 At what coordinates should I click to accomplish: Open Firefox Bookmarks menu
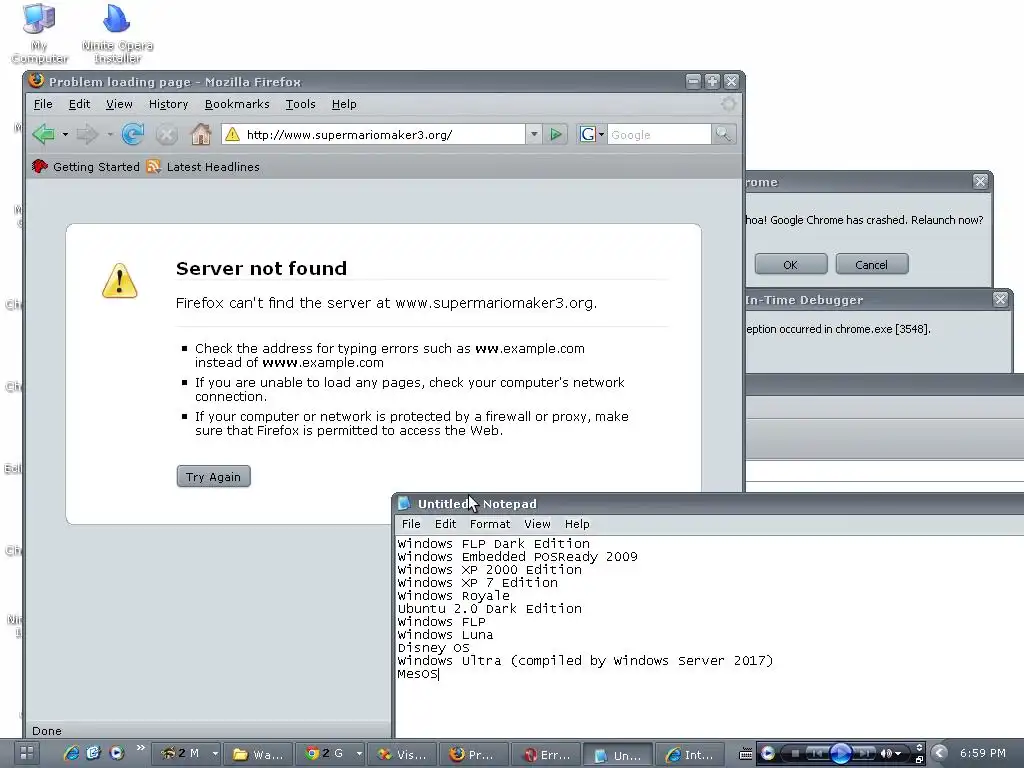(237, 104)
